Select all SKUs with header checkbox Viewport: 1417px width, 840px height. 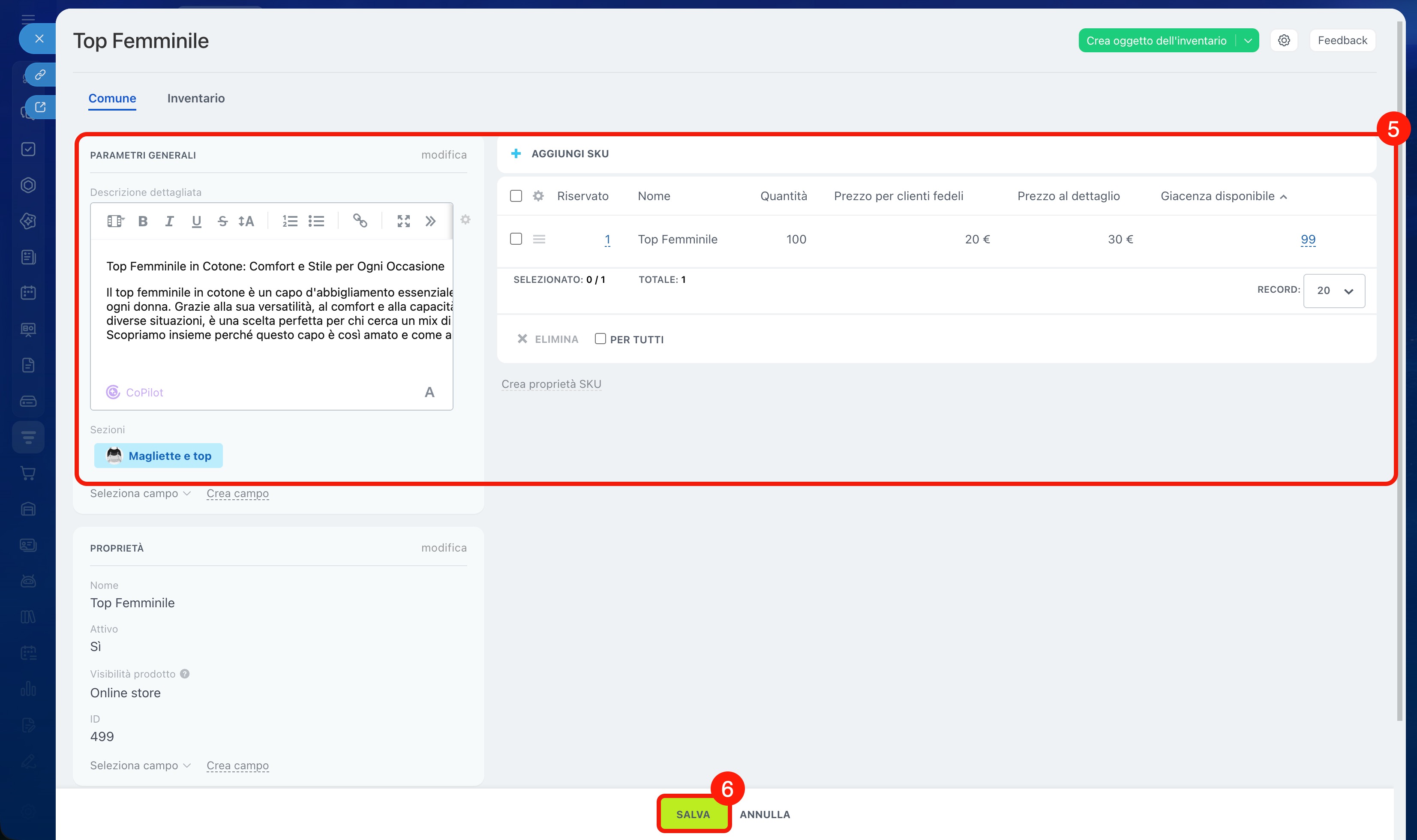516,196
